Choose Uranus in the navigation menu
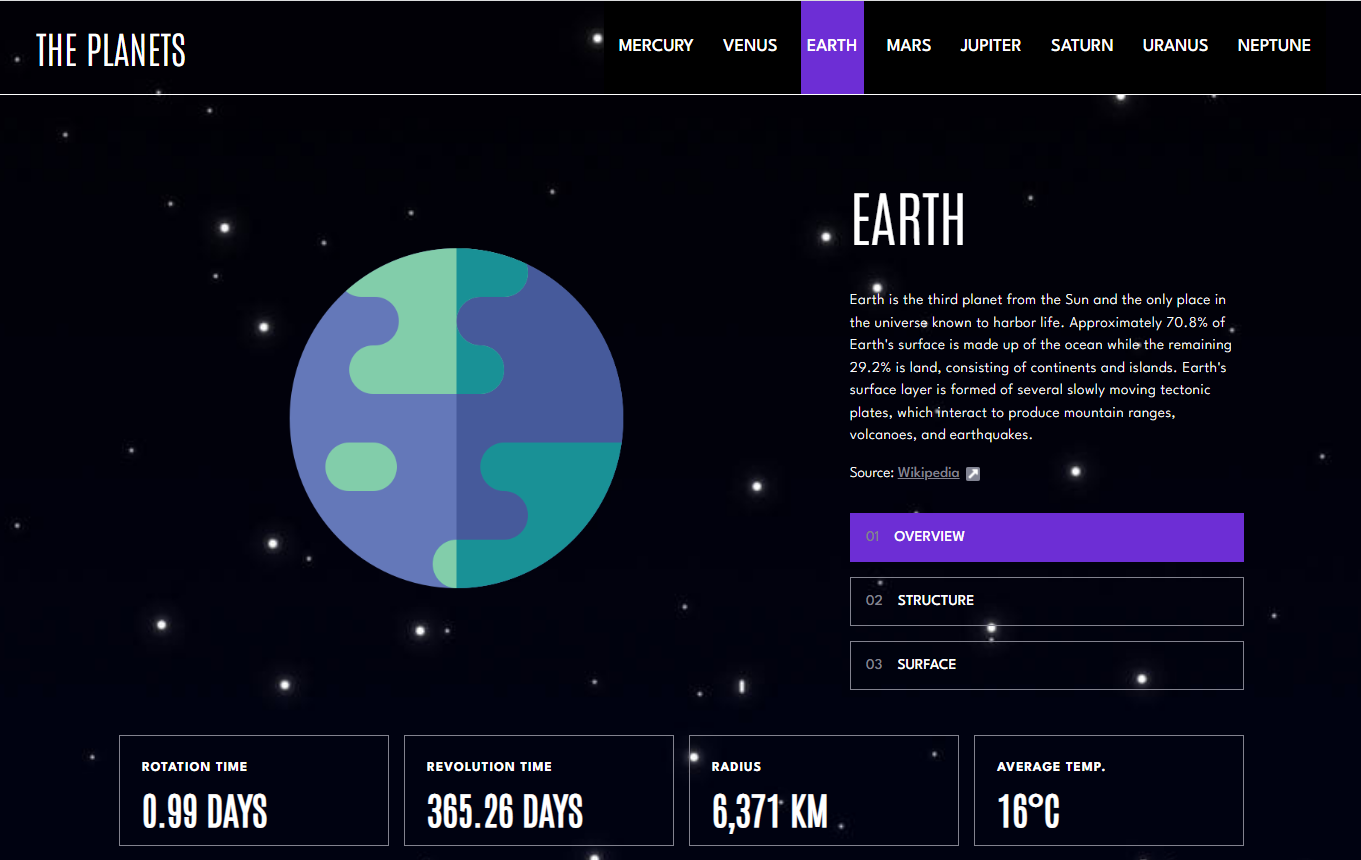 pyautogui.click(x=1175, y=46)
